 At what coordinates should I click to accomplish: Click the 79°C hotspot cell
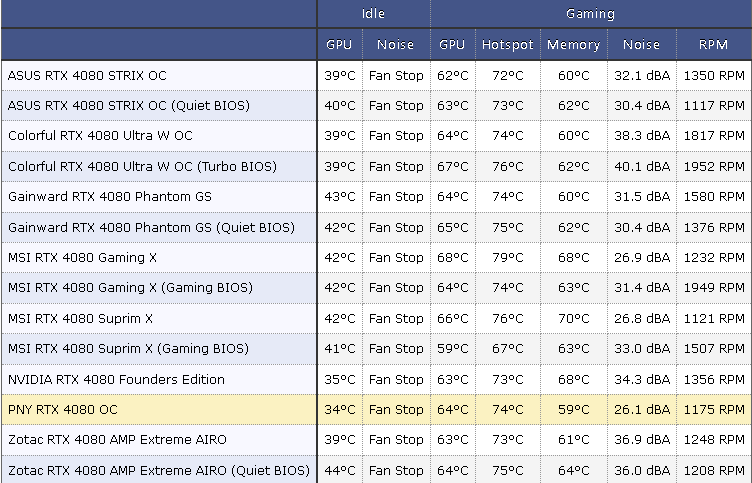click(507, 258)
